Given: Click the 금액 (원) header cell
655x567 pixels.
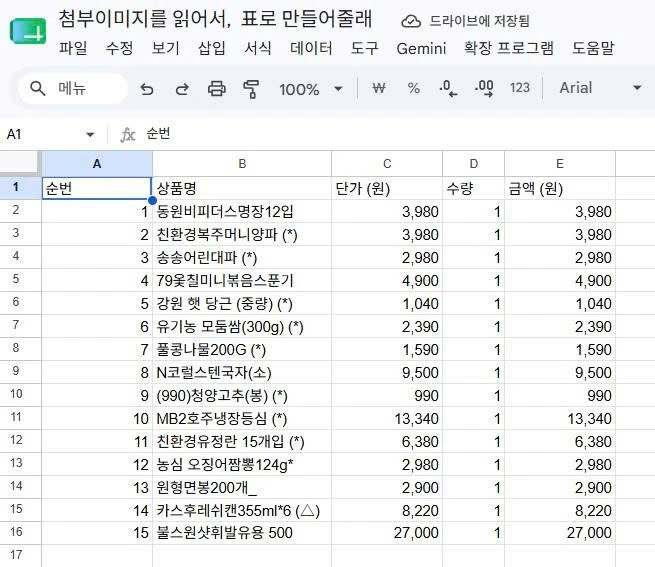Looking at the screenshot, I should [560, 188].
